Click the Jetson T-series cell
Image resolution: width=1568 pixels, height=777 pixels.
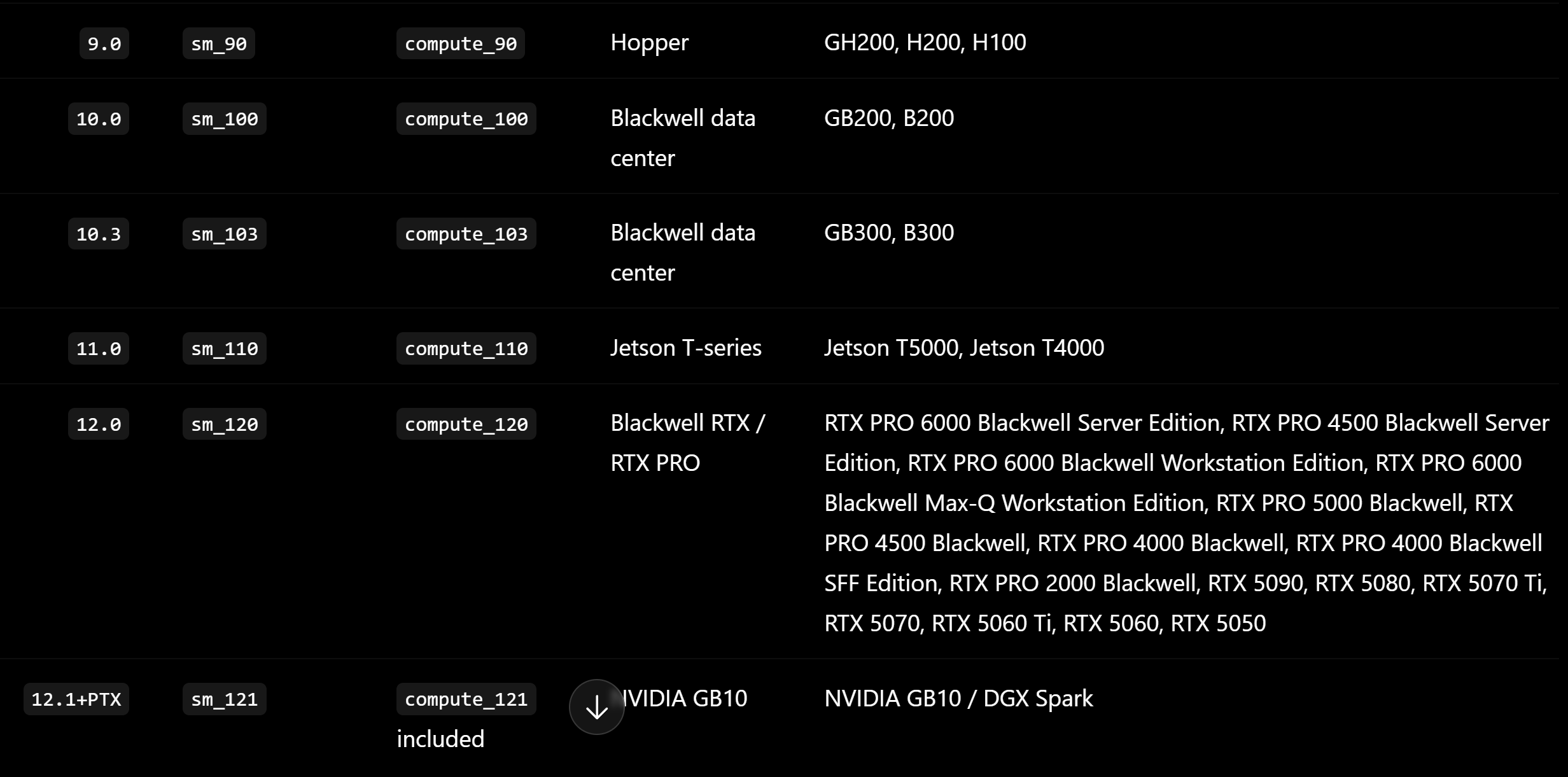tap(686, 347)
